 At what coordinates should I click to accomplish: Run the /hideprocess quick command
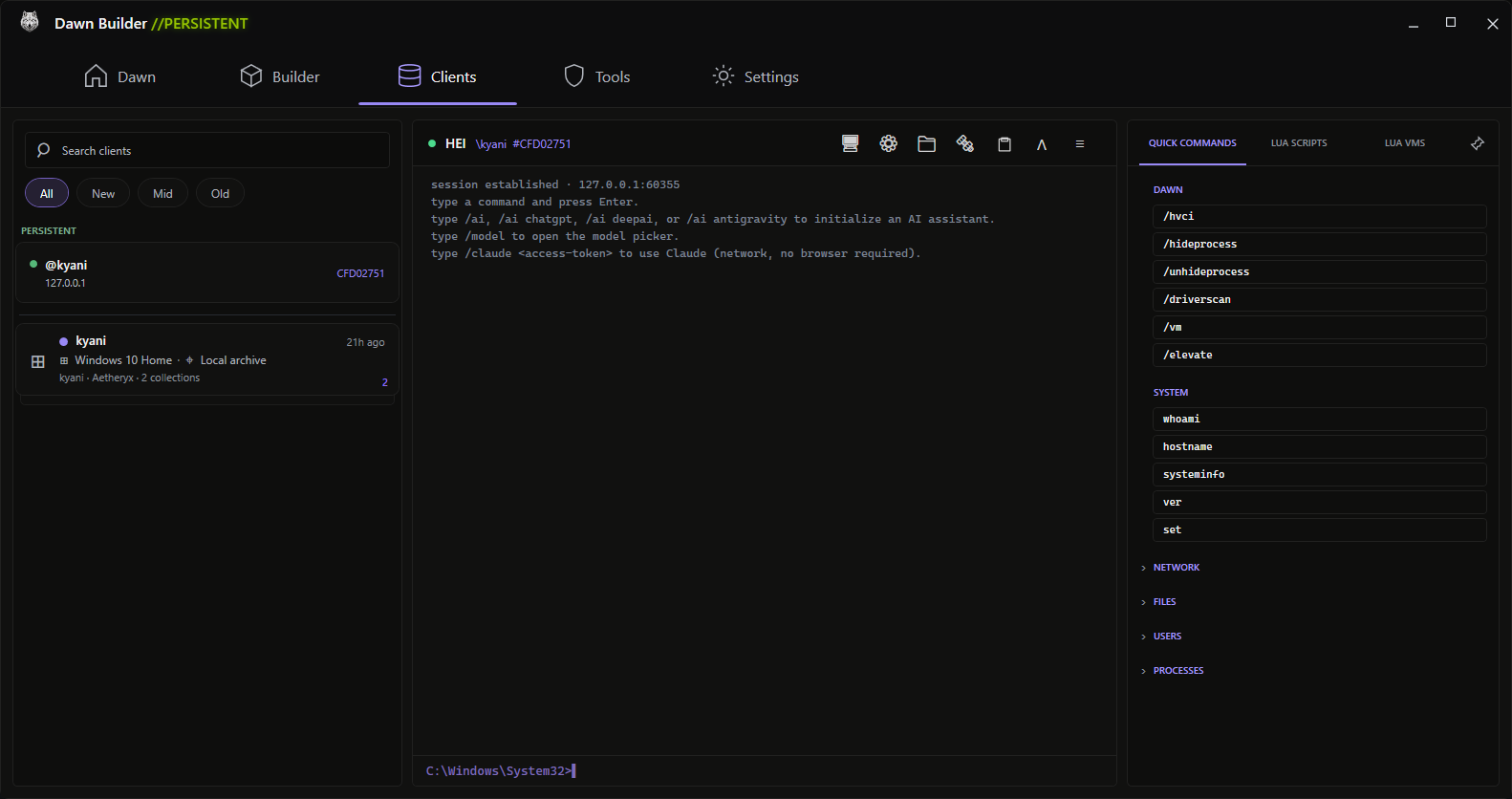1320,245
